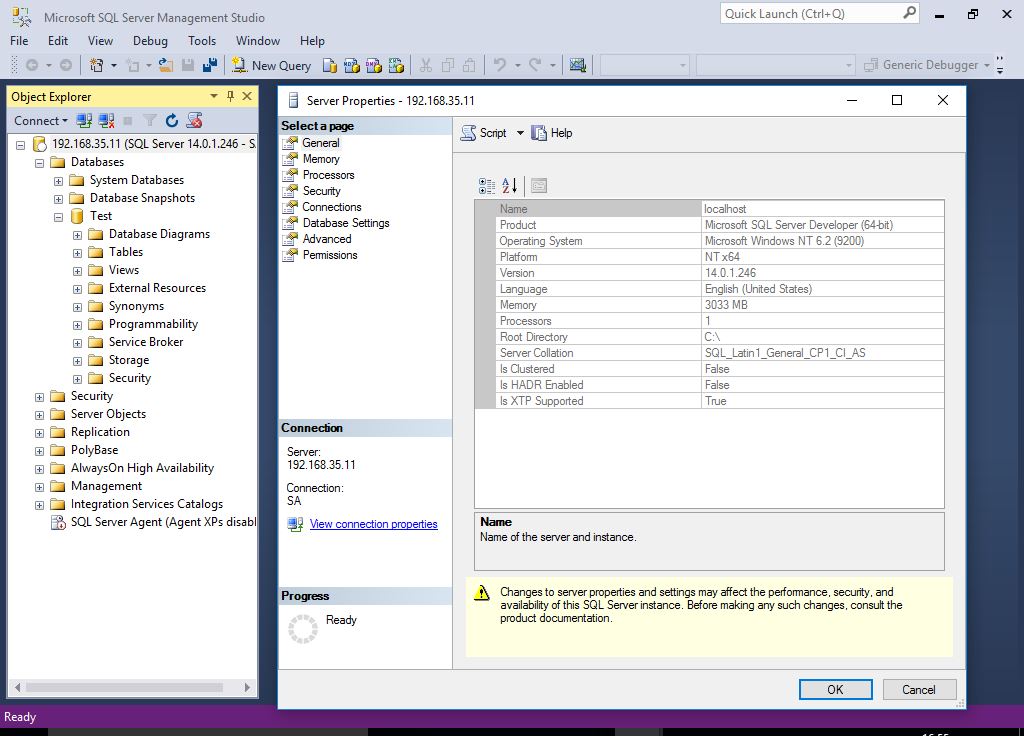Open the Debug menu
The width and height of the screenshot is (1024, 736).
click(x=150, y=40)
